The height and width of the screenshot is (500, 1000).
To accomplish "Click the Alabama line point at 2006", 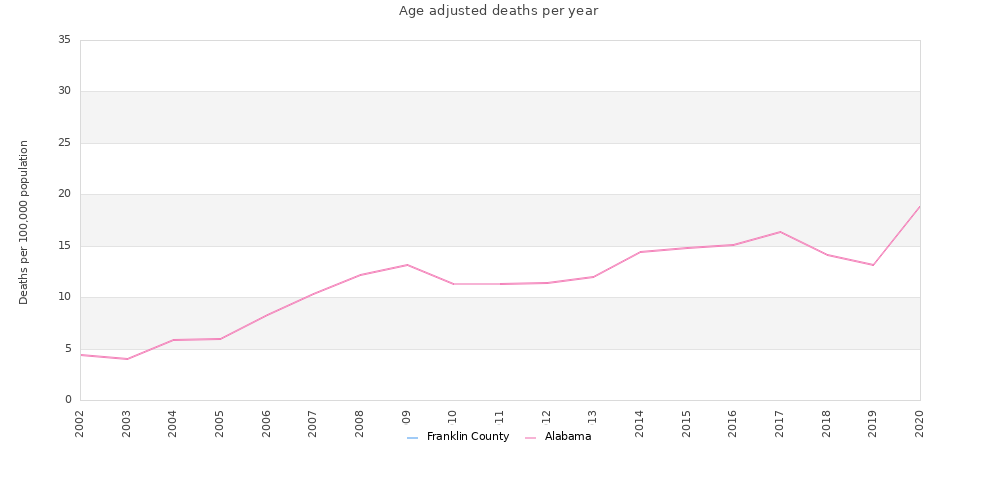I will [x=267, y=315].
